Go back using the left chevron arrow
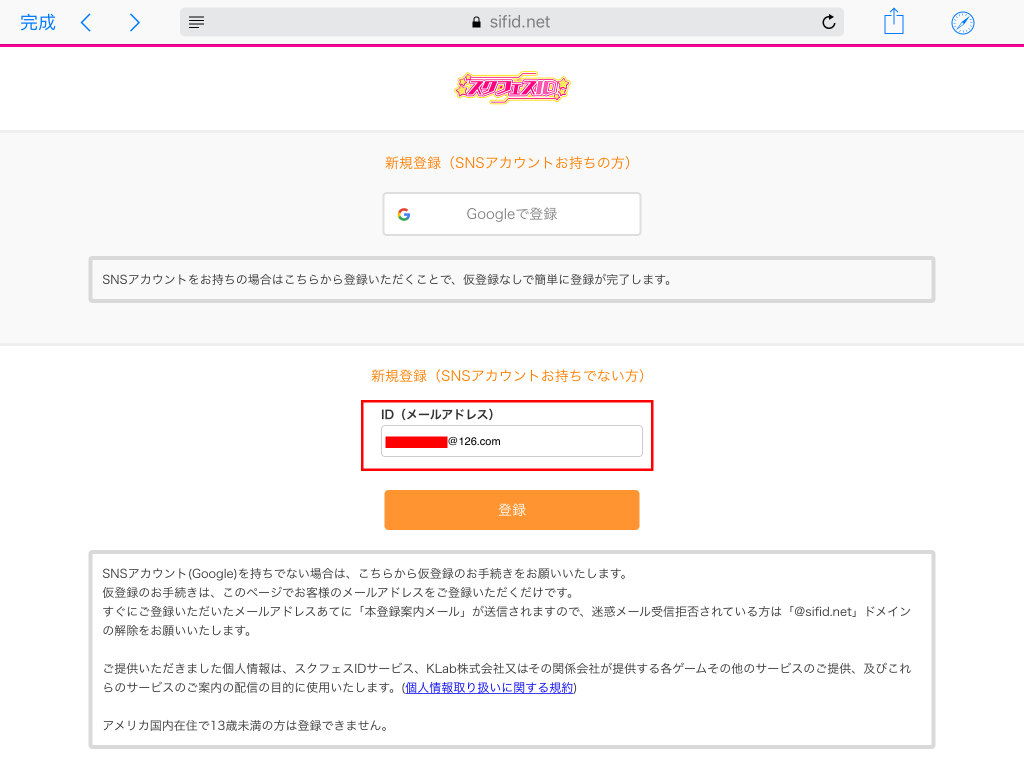 tap(86, 22)
